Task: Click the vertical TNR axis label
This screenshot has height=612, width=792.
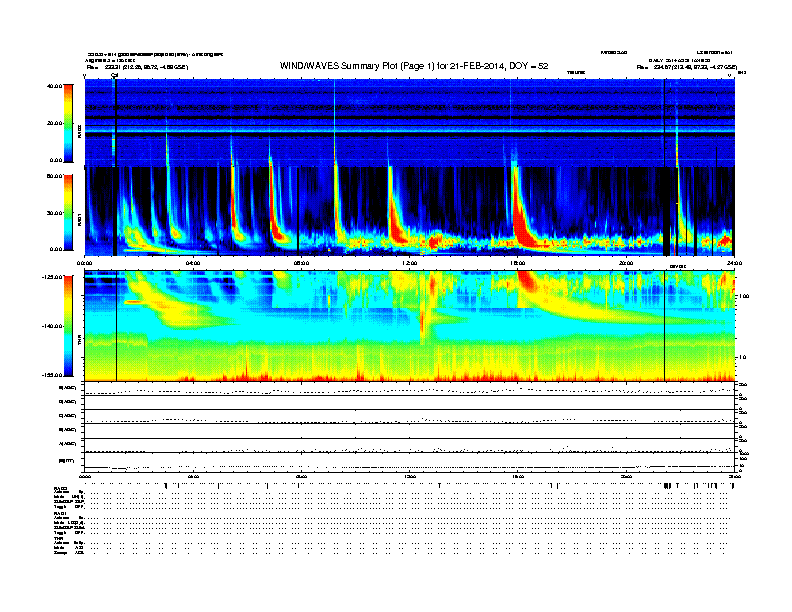Action: pyautogui.click(x=79, y=341)
